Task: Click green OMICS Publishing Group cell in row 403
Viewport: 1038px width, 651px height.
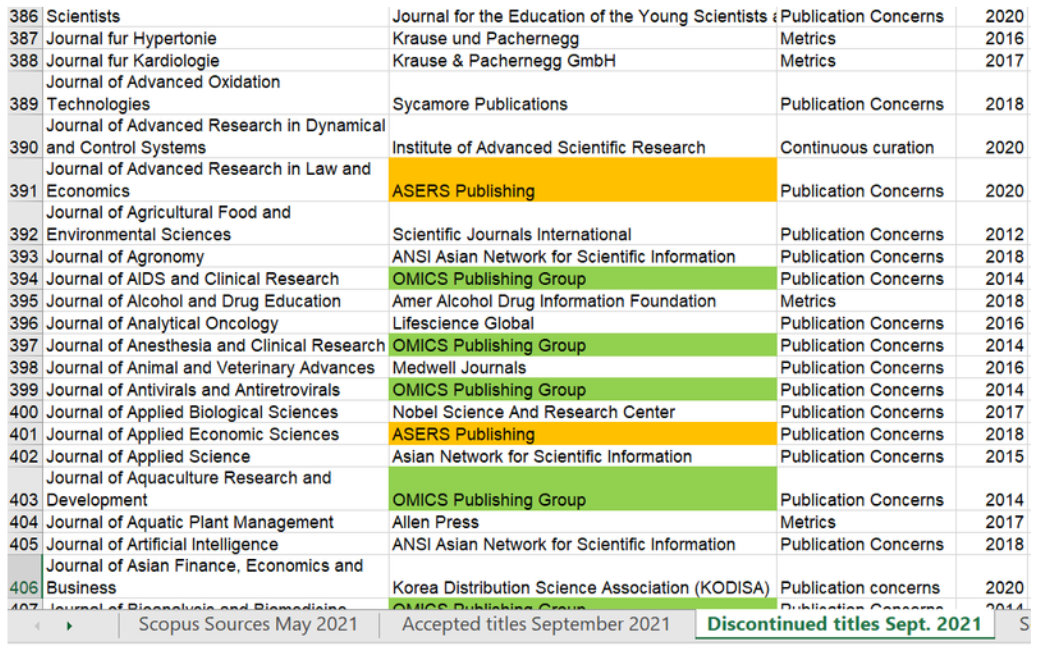Action: (x=583, y=489)
